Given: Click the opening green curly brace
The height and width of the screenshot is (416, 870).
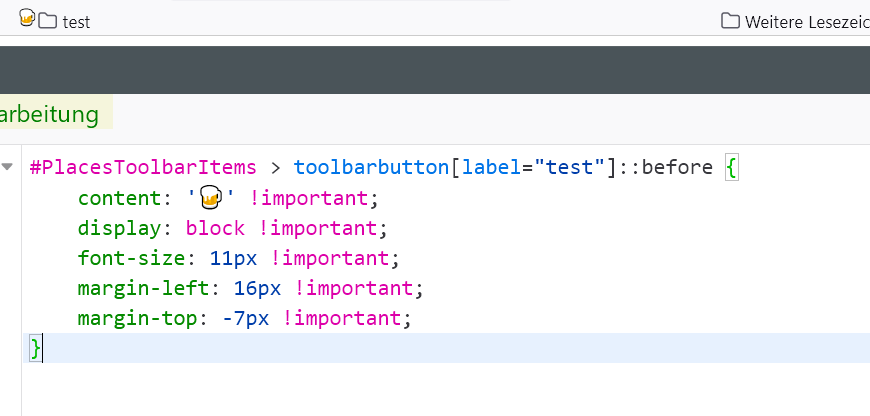Looking at the screenshot, I should point(732,167).
